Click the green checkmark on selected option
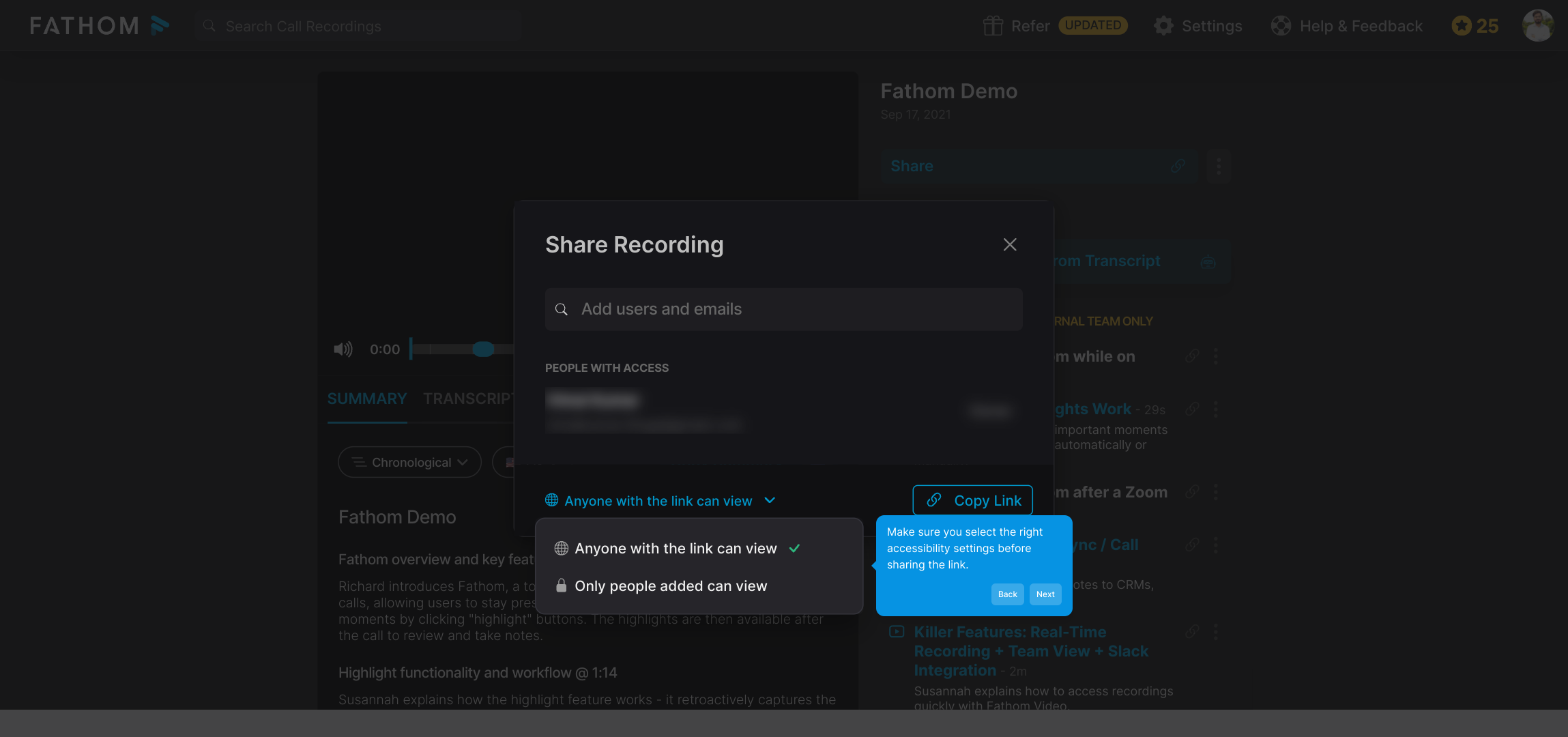 795,549
